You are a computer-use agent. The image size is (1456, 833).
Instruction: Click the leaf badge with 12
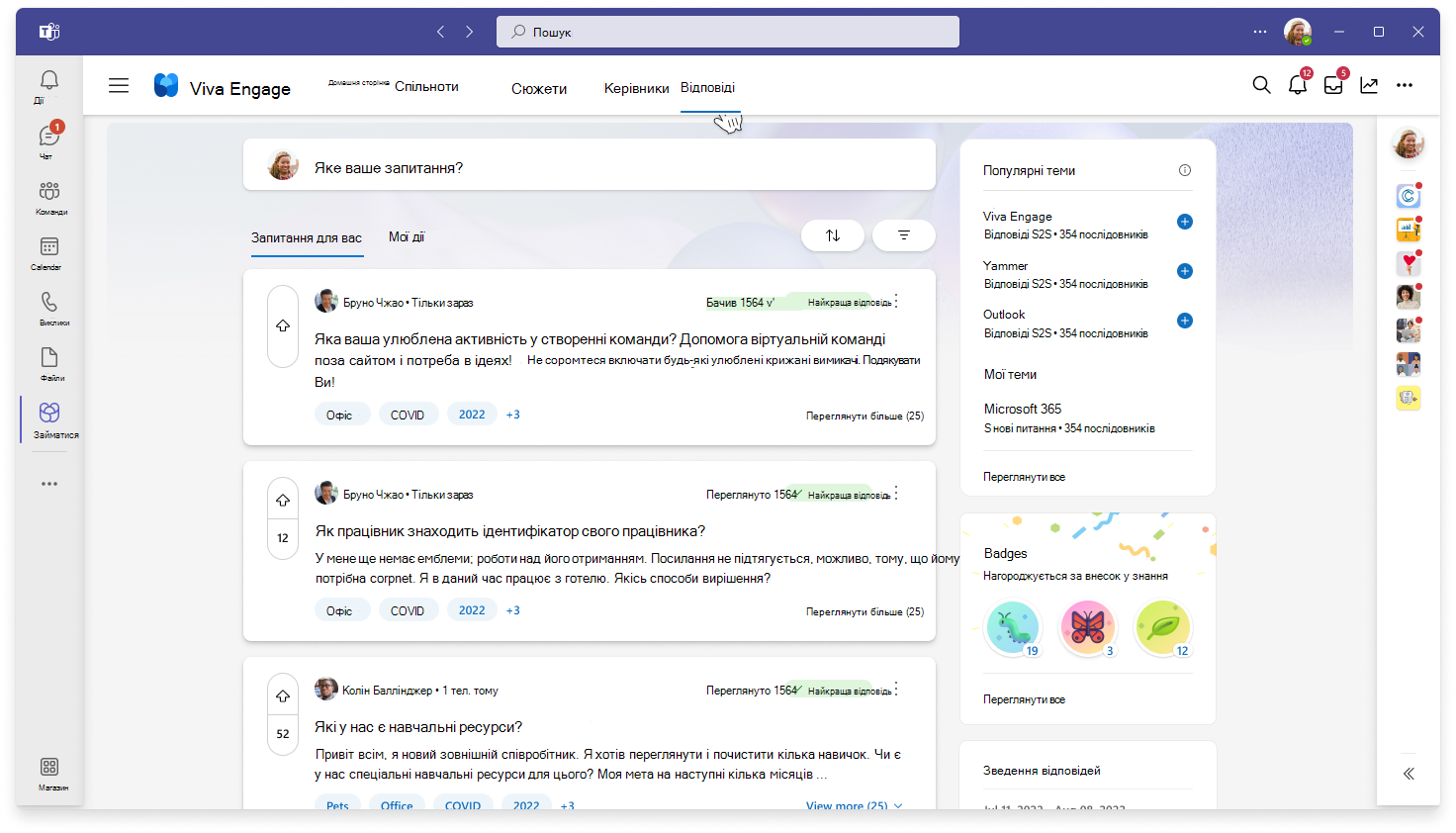point(1162,627)
